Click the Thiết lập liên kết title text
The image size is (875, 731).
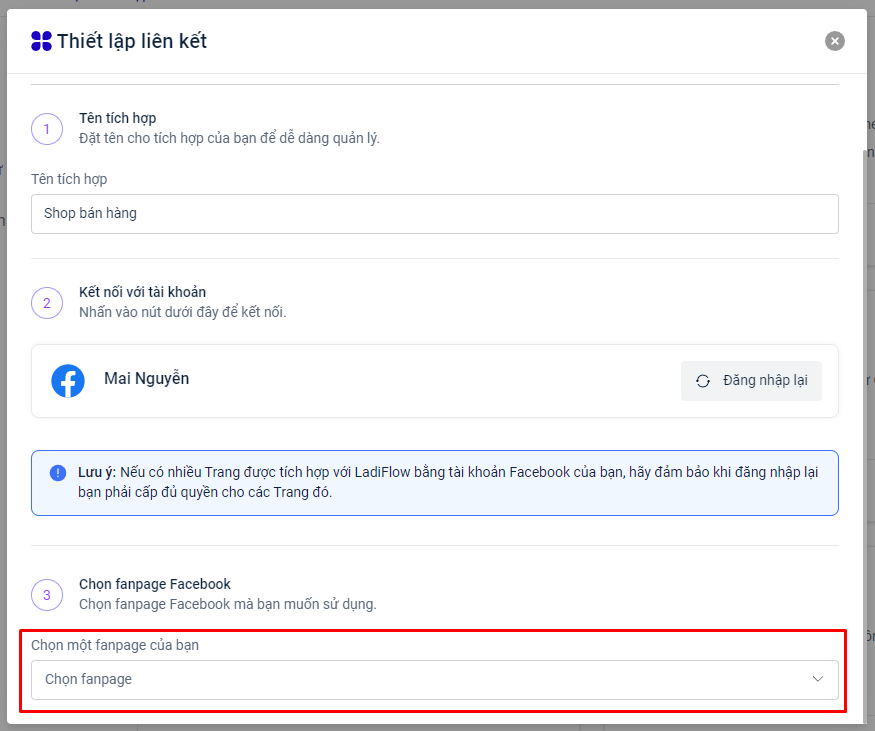point(132,41)
